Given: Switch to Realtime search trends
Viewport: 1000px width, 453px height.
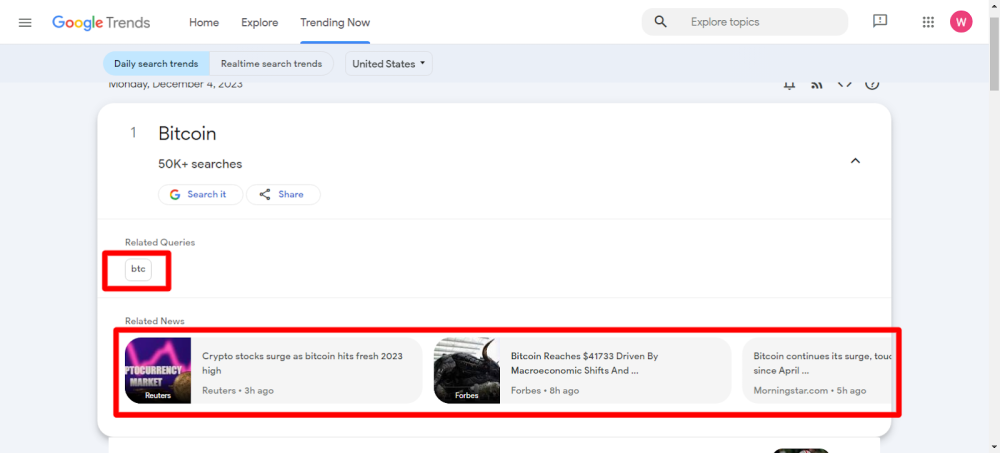Looking at the screenshot, I should click(x=271, y=64).
